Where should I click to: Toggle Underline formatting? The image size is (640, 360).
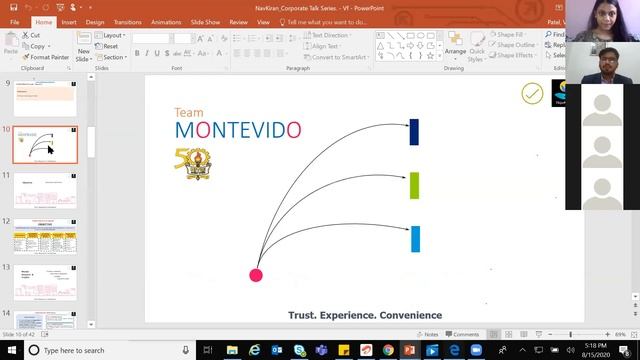157,53
